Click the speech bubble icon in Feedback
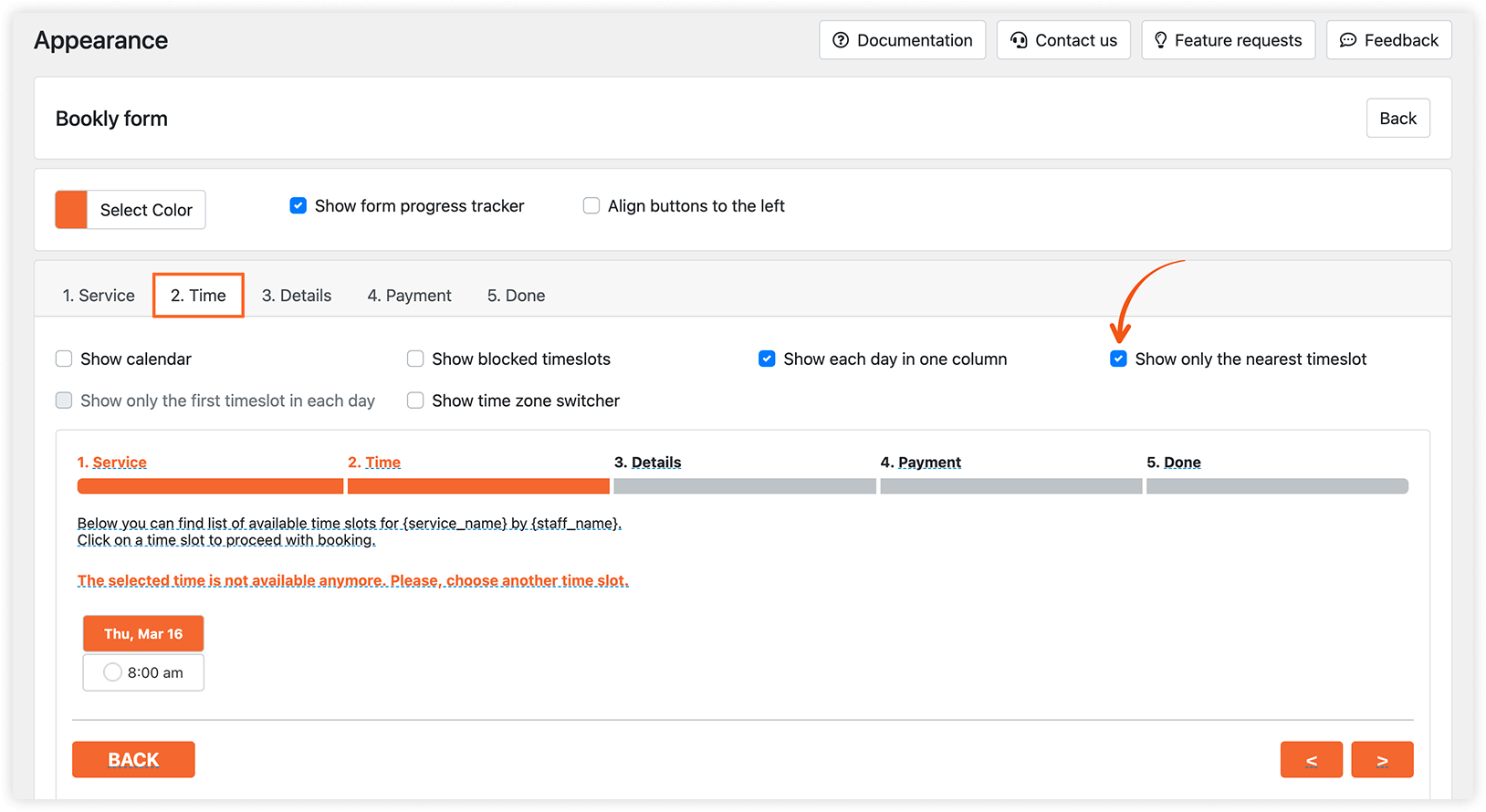This screenshot has height=812, width=1486. point(1348,40)
